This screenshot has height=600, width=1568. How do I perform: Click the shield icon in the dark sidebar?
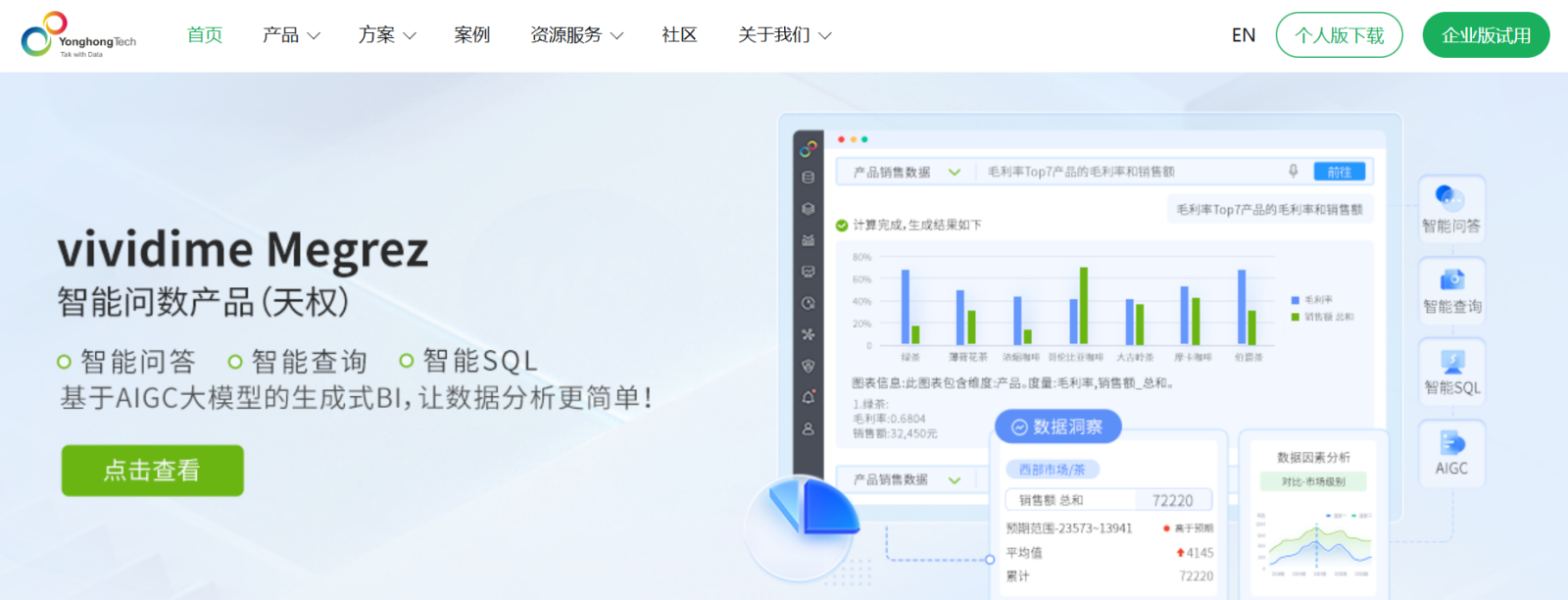tap(808, 366)
